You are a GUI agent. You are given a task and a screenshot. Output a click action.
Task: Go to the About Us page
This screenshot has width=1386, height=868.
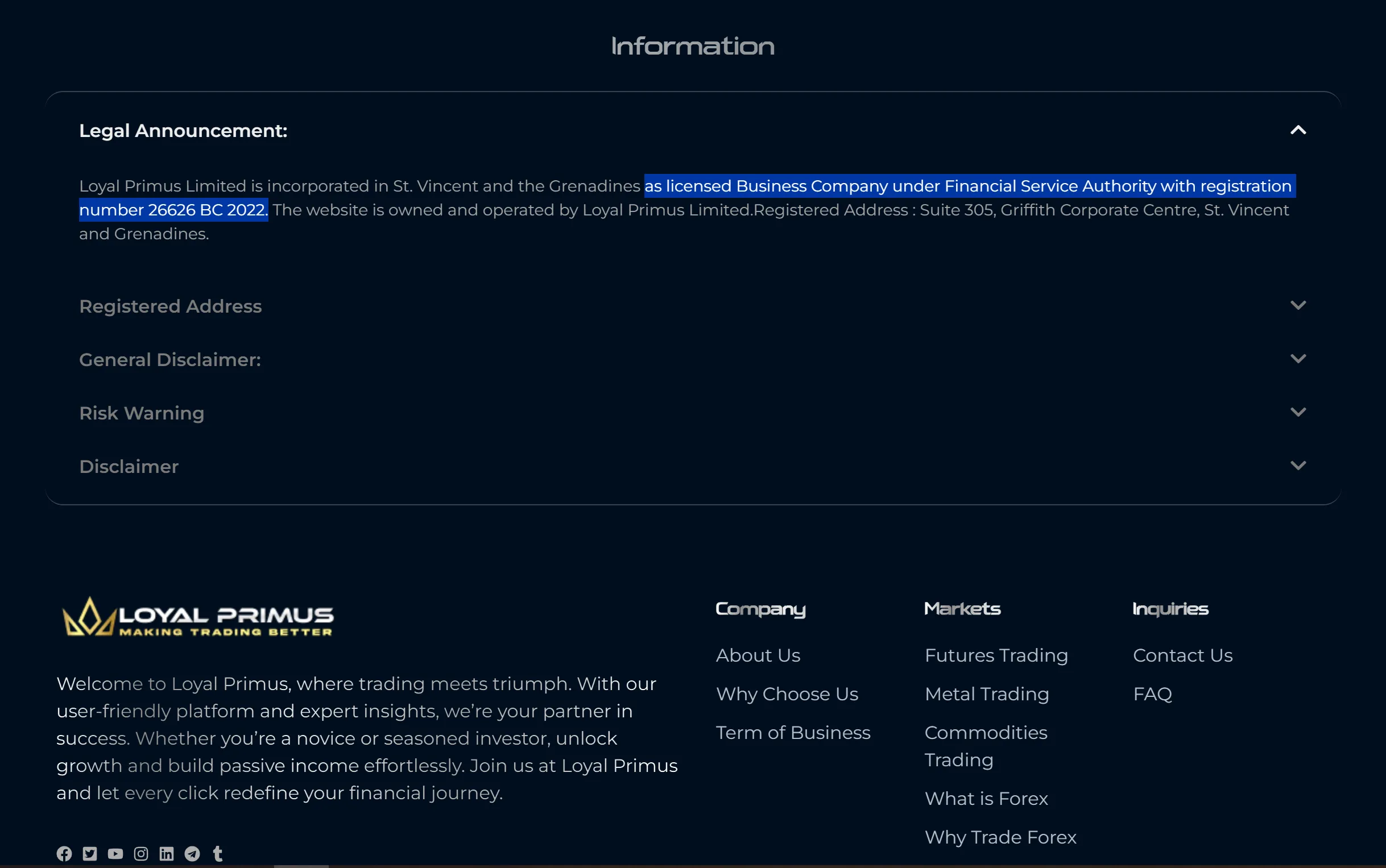(x=758, y=655)
